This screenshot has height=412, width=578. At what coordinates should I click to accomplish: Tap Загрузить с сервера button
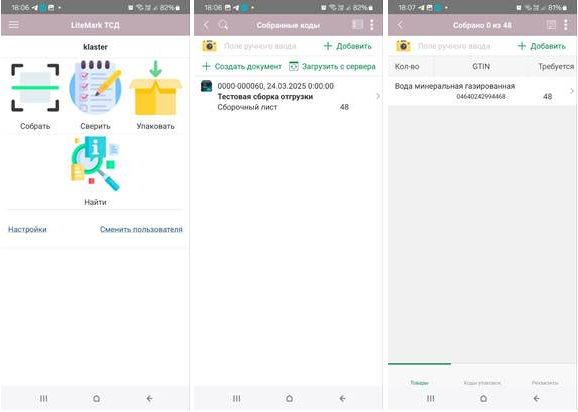coord(332,66)
